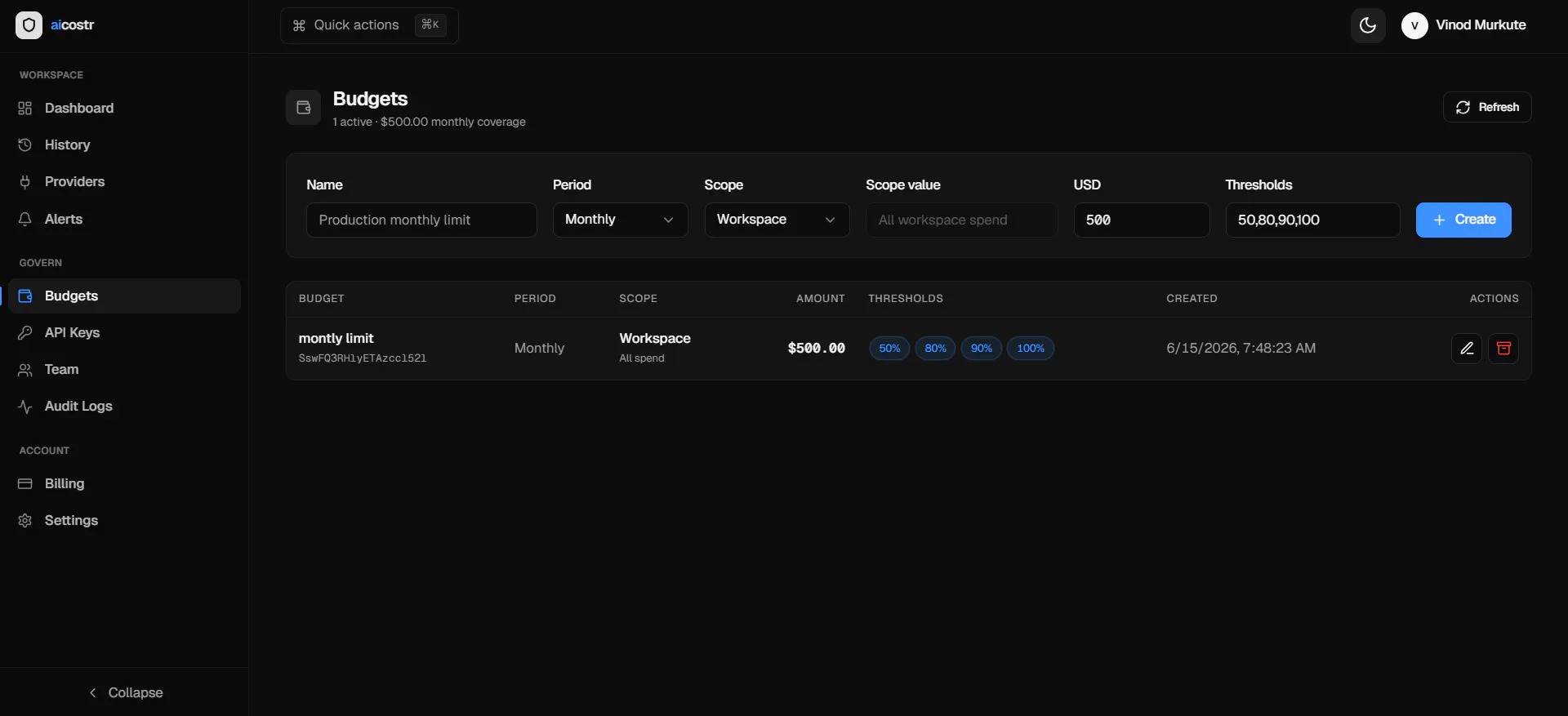Click the Team people icon
This screenshot has height=716, width=1568.
[x=25, y=369]
